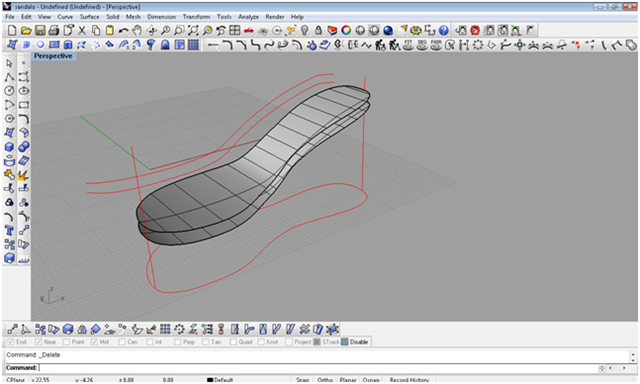Cut selection with the scissors icon

82,30
